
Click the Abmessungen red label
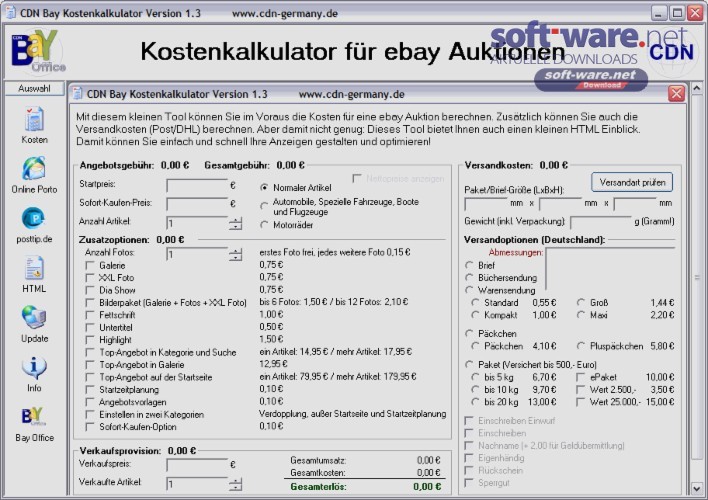point(516,252)
